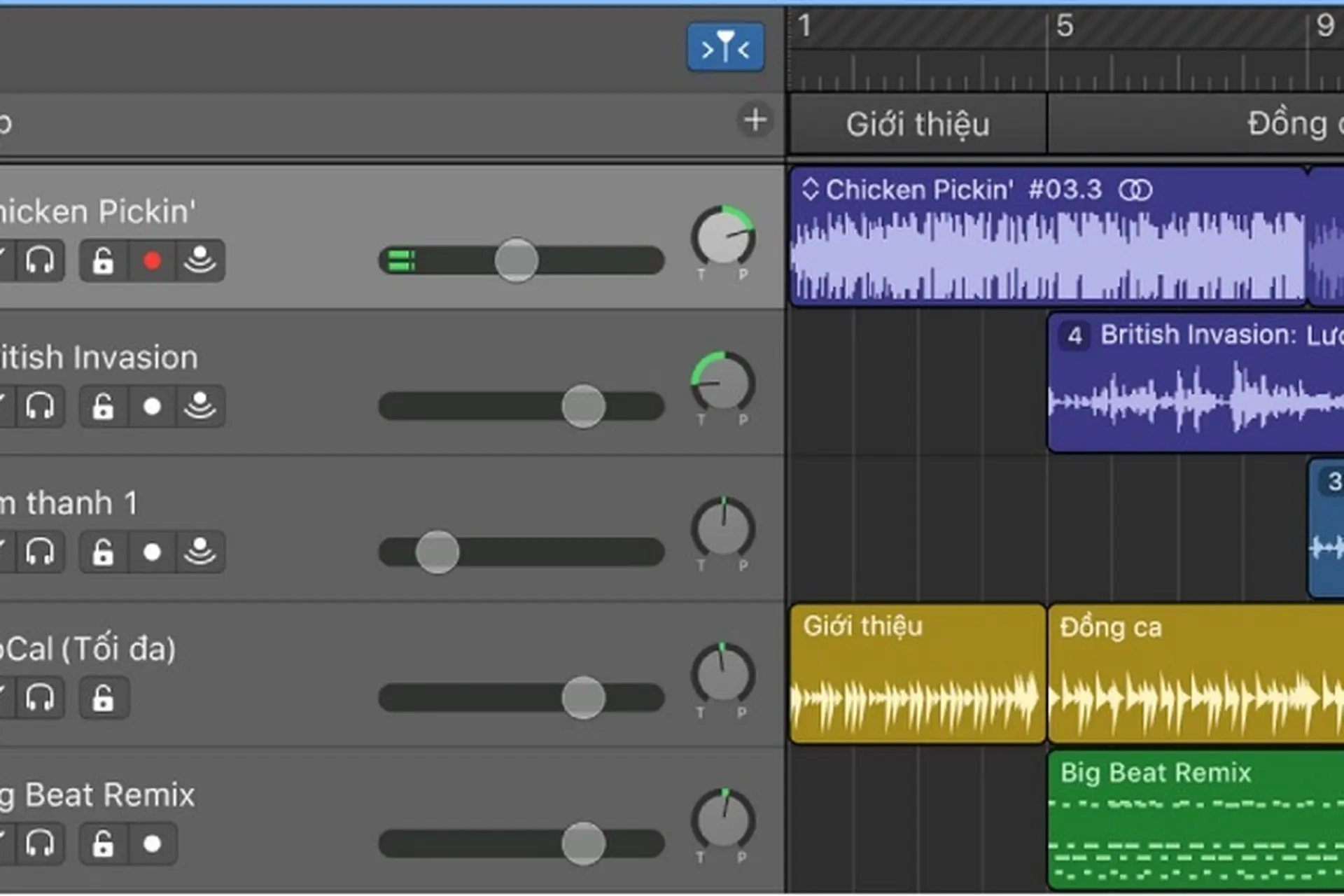This screenshot has height=896, width=1344.
Task: Adjust the 'Tối đa' track volume slider
Action: point(583,697)
